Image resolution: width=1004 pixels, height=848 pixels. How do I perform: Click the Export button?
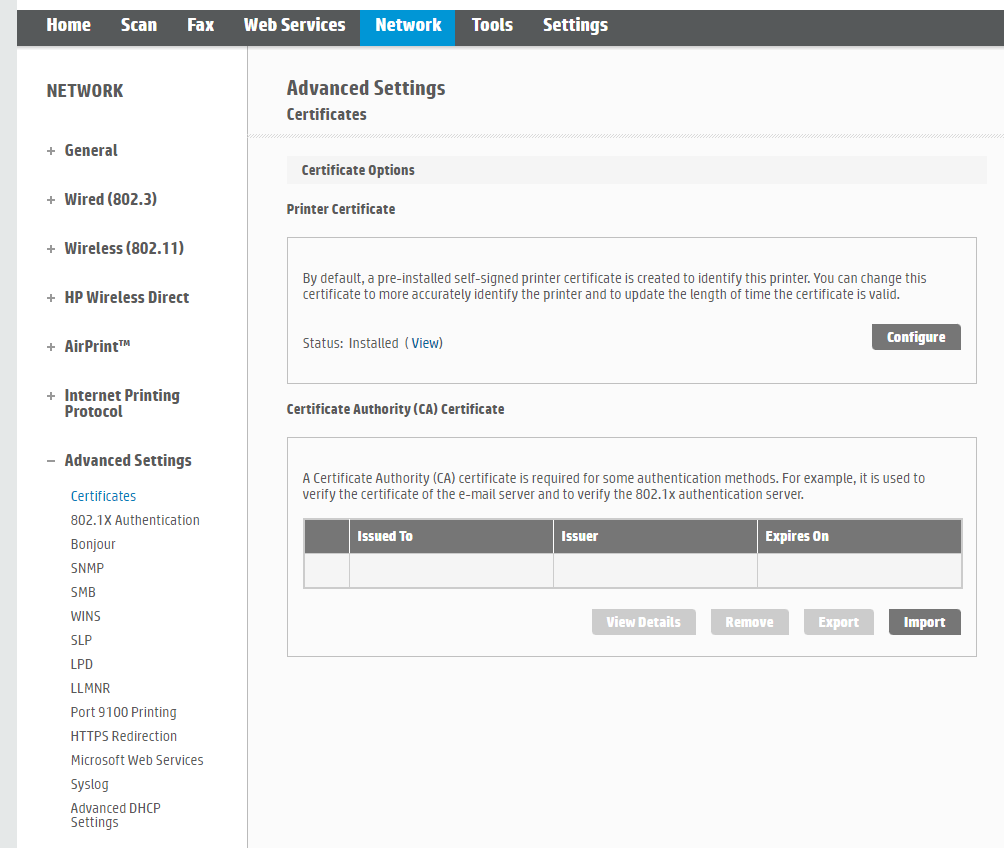838,622
